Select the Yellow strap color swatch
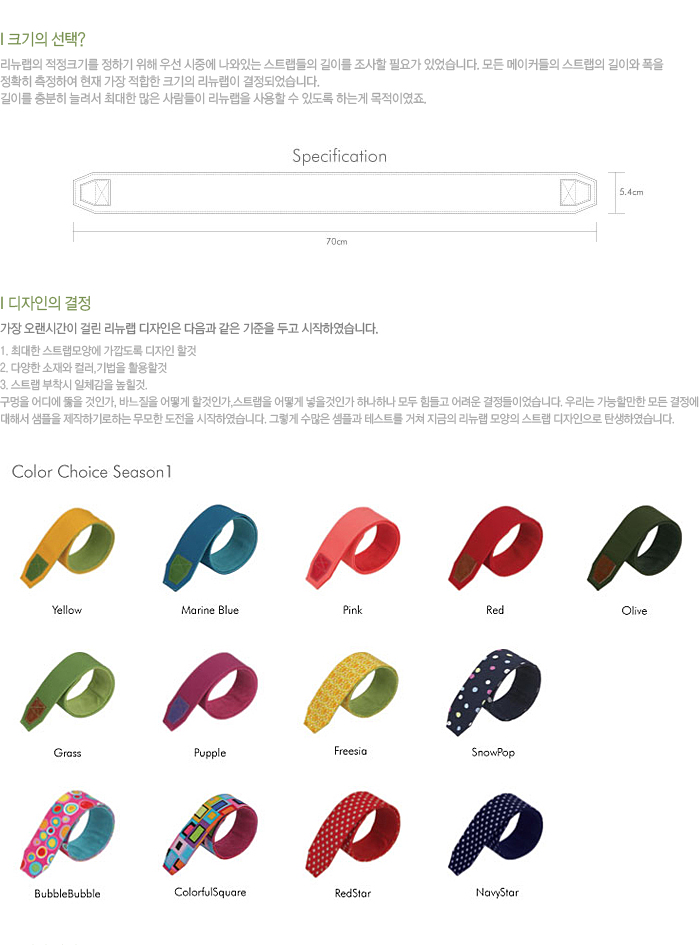The height and width of the screenshot is (945, 700). tap(68, 548)
